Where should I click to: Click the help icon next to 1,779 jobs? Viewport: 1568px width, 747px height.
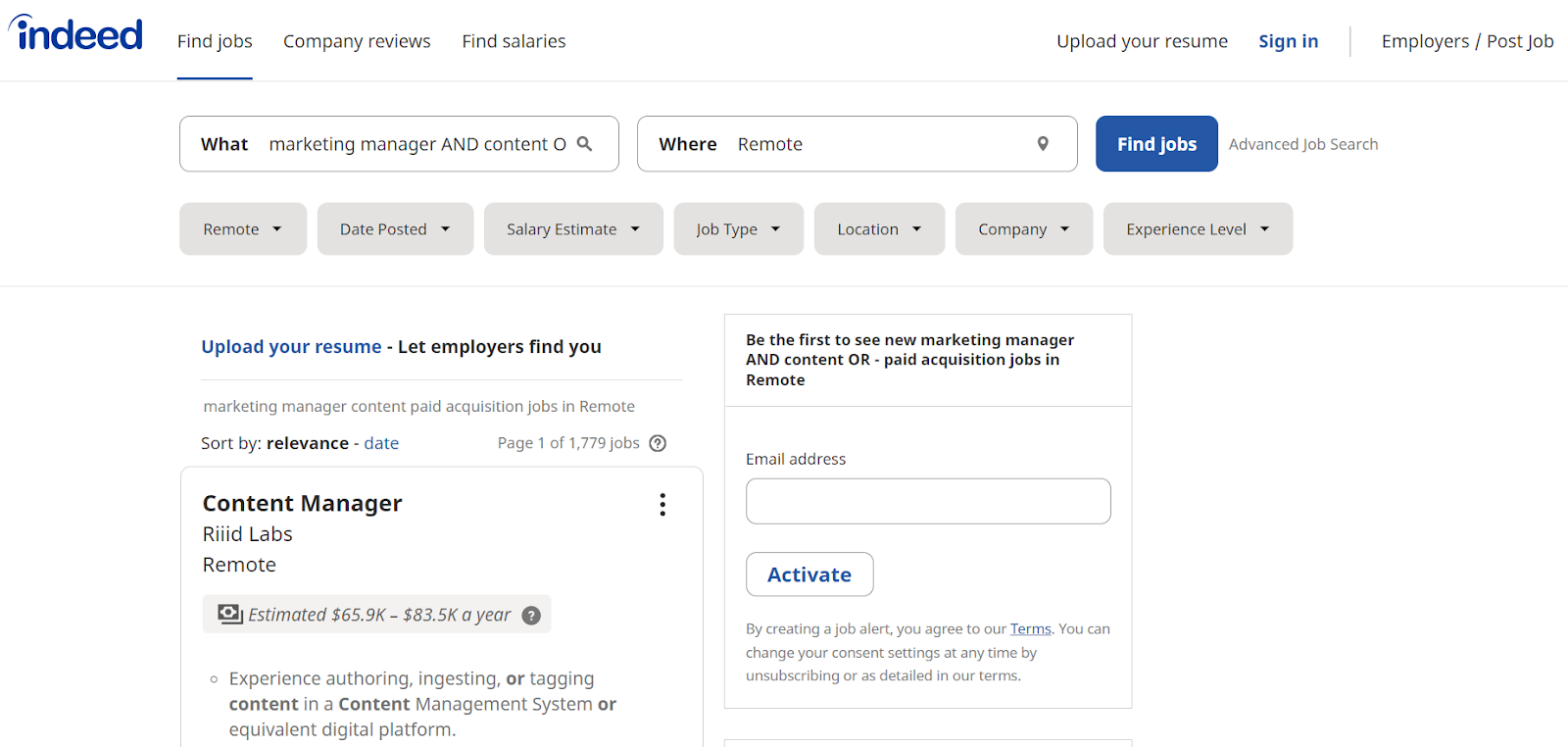(x=658, y=443)
